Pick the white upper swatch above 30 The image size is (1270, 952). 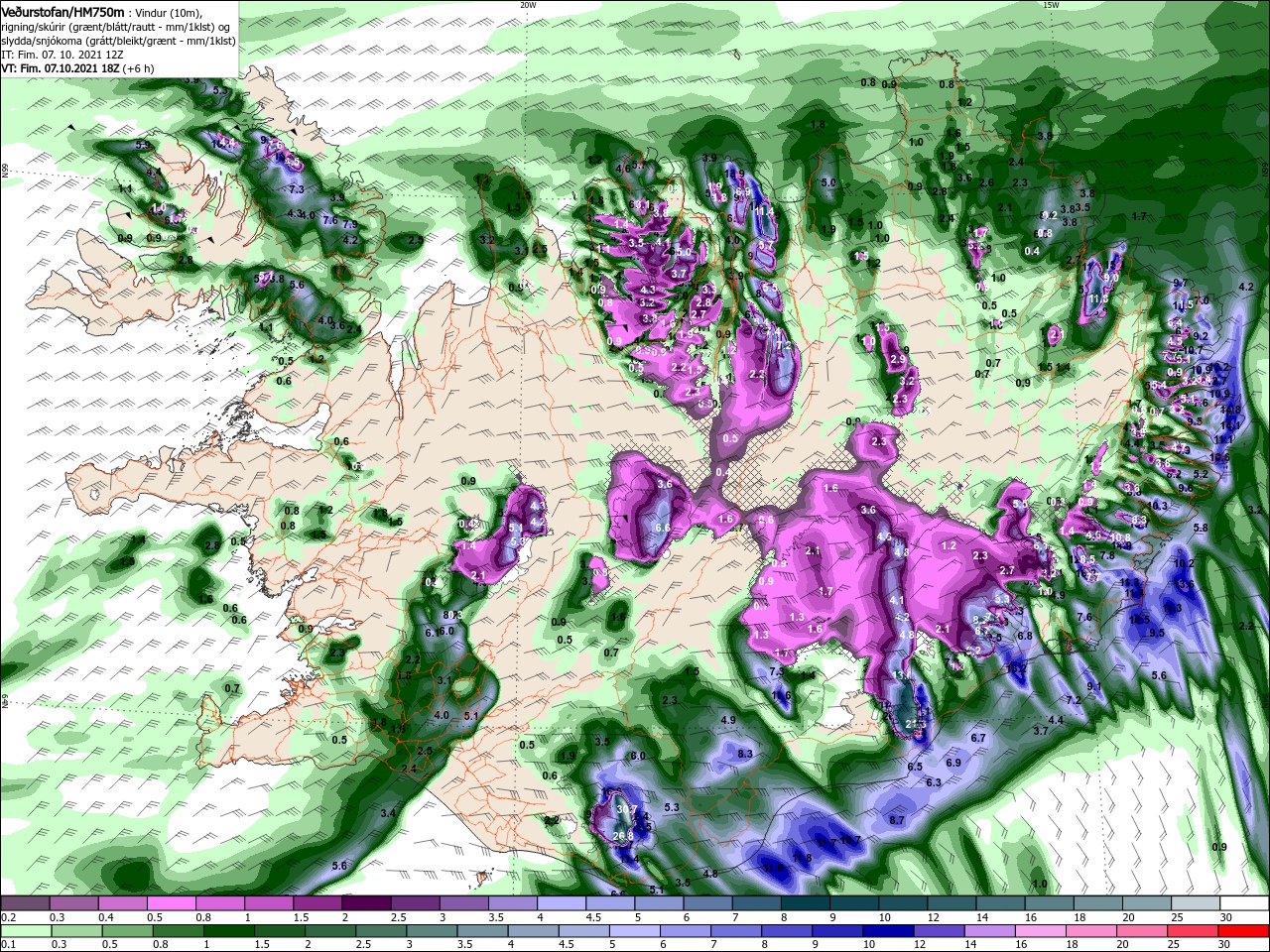pyautogui.click(x=1245, y=903)
